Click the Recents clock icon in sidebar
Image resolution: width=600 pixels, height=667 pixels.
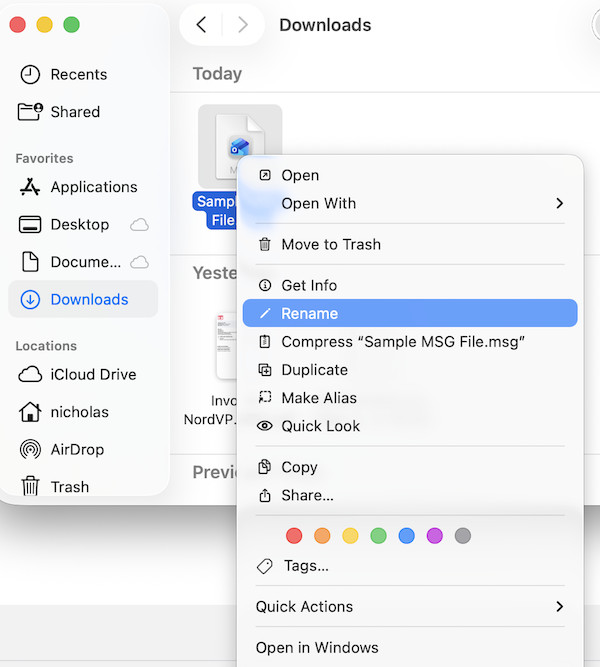31,75
